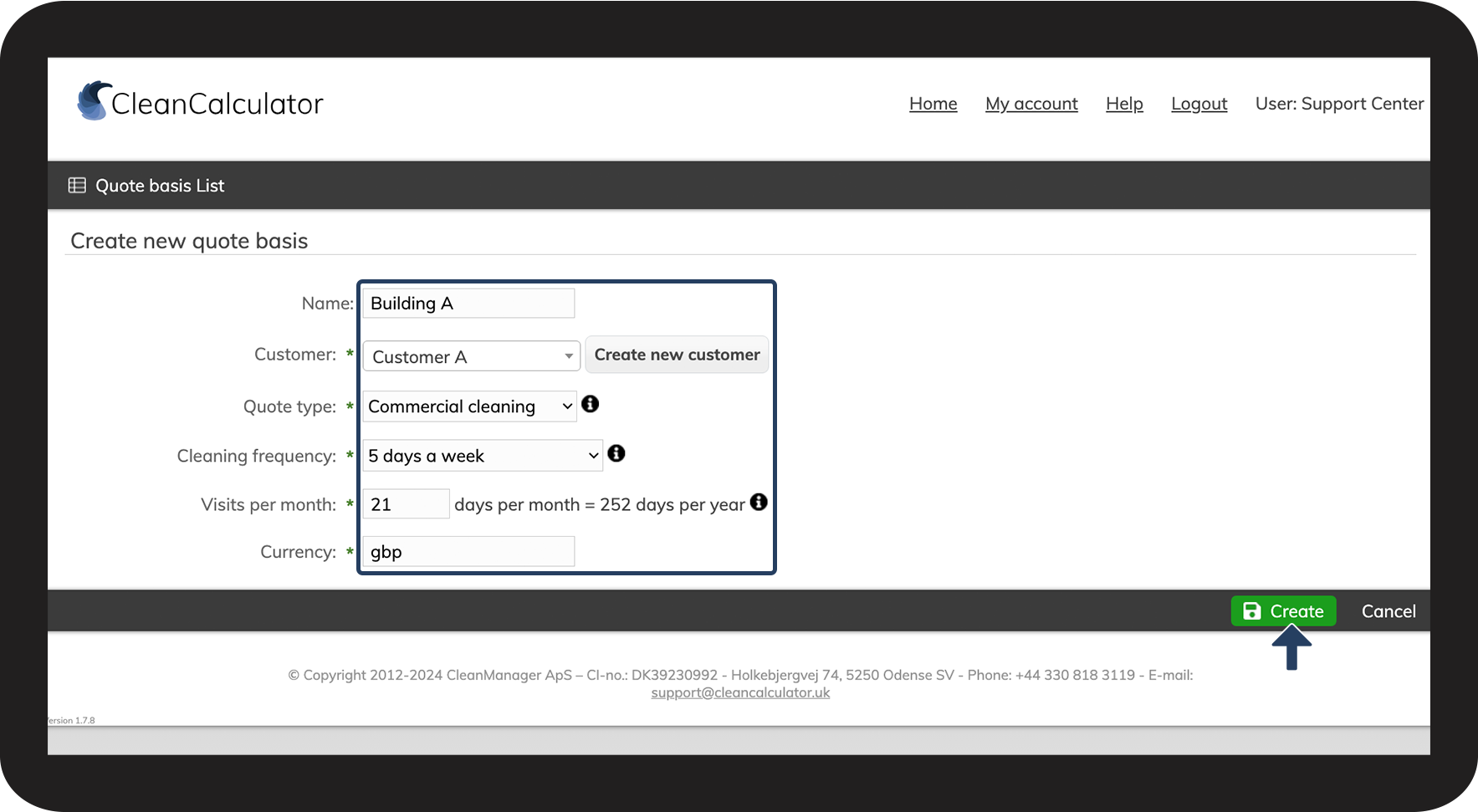Click the Cleaning frequency label
Image resolution: width=1478 pixels, height=812 pixels.
[x=256, y=456]
